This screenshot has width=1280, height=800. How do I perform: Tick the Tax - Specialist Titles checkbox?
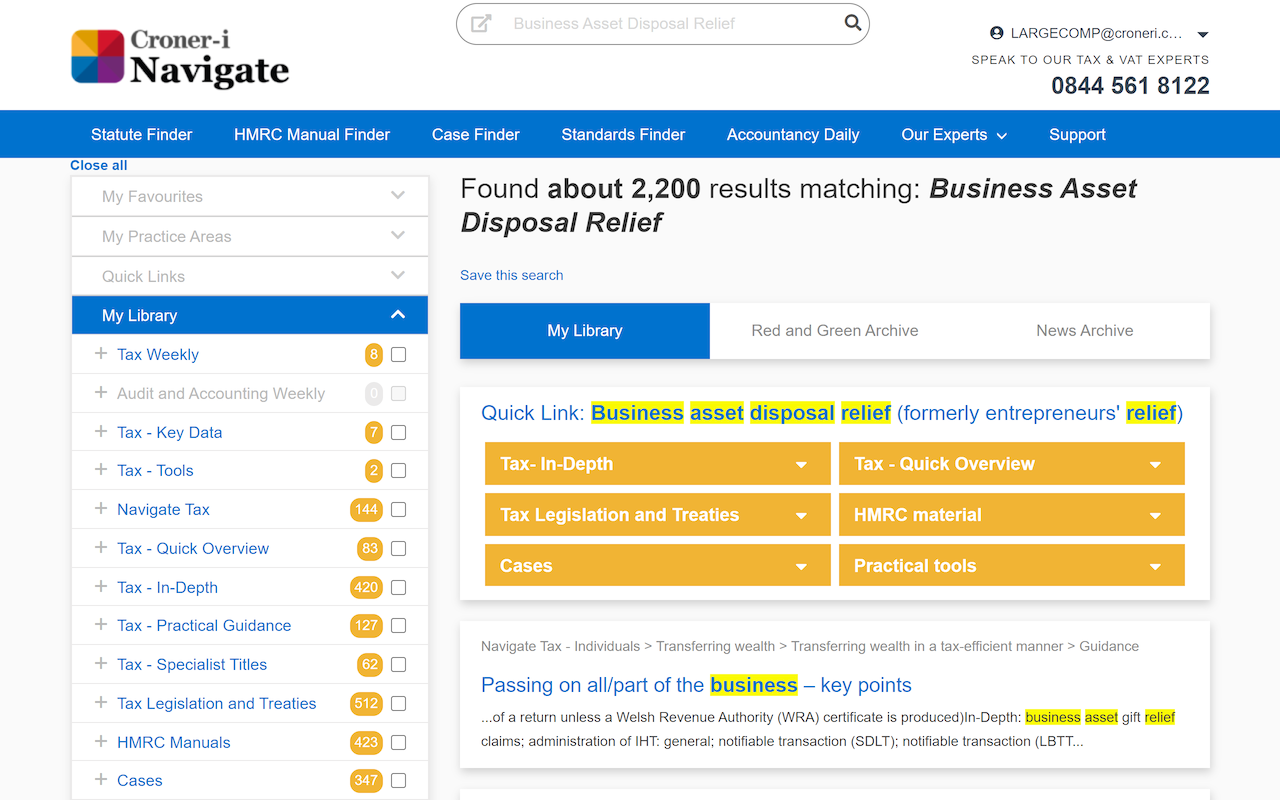point(398,664)
